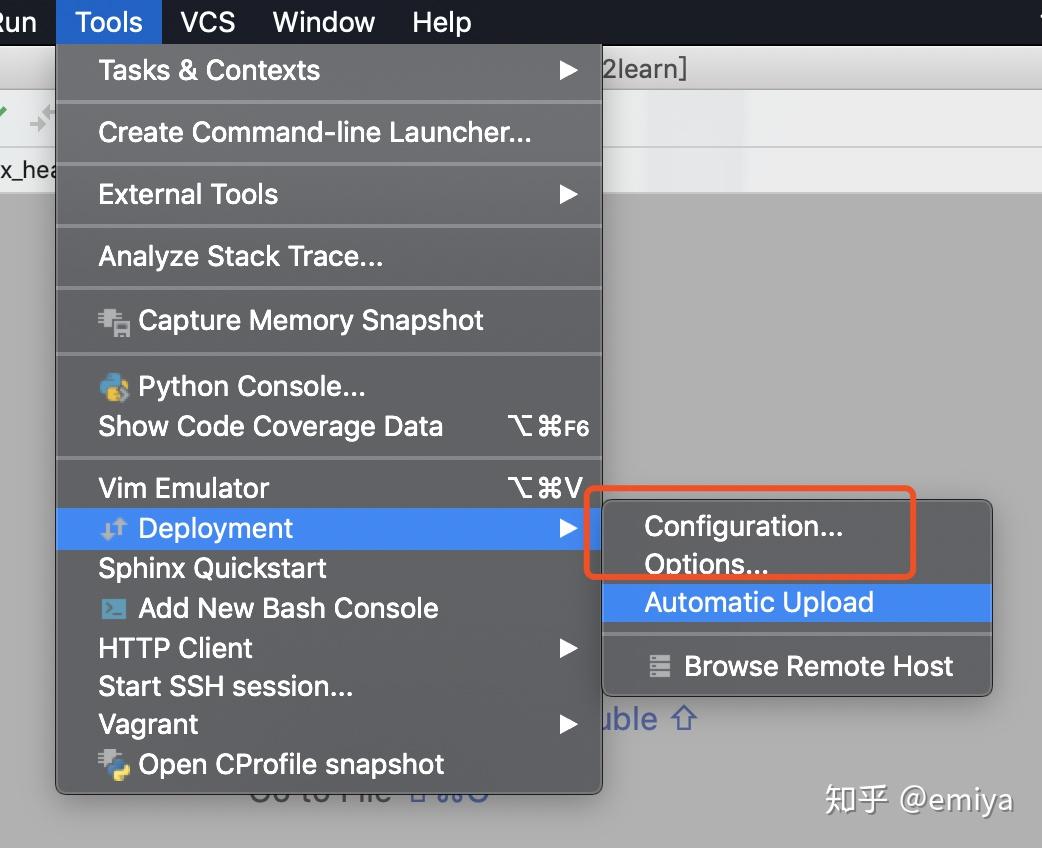
Task: Choose Options... in Deployment submenu
Action: 706,564
